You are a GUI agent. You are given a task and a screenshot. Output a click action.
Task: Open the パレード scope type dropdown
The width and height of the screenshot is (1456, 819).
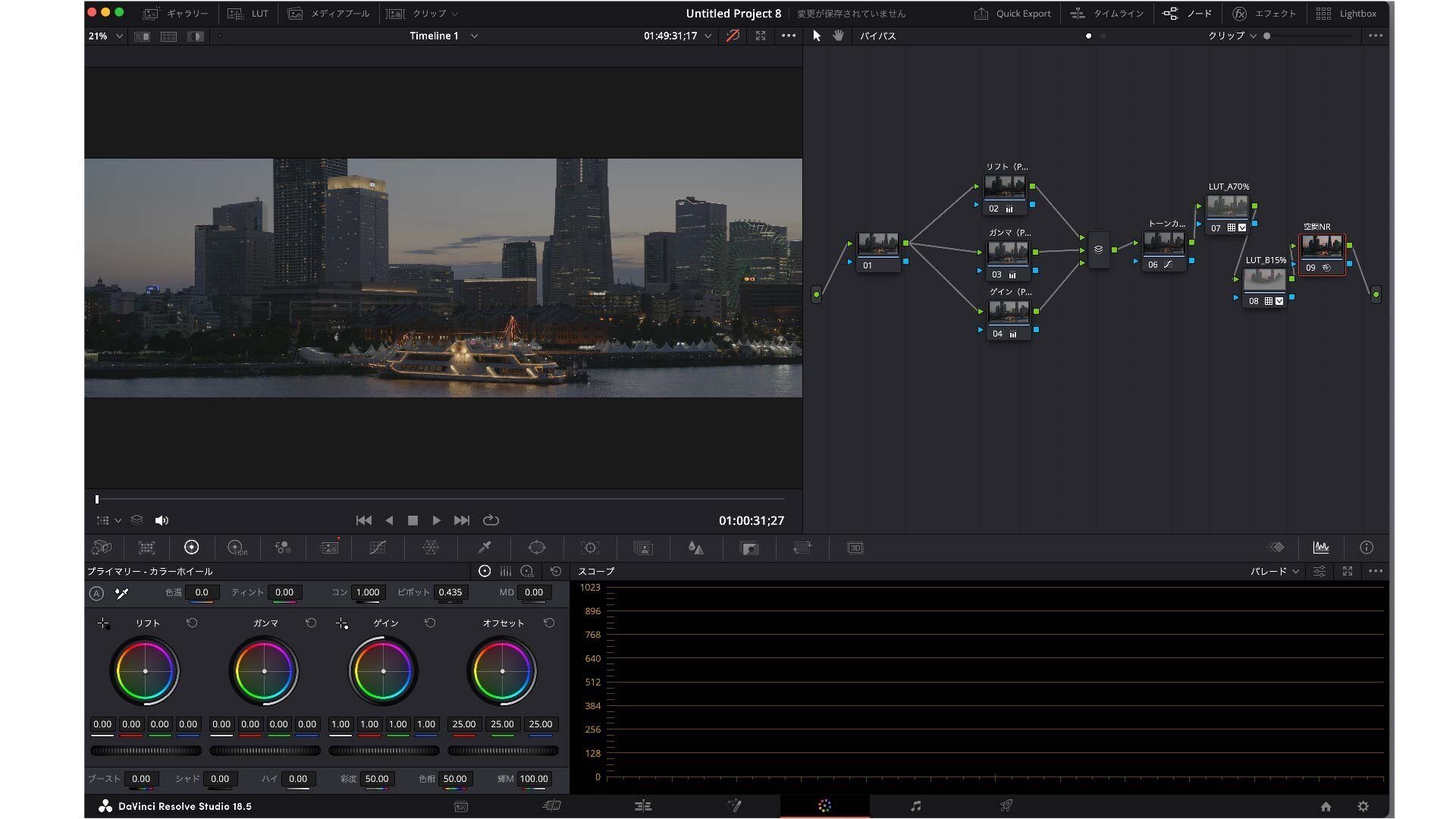pyautogui.click(x=1275, y=571)
